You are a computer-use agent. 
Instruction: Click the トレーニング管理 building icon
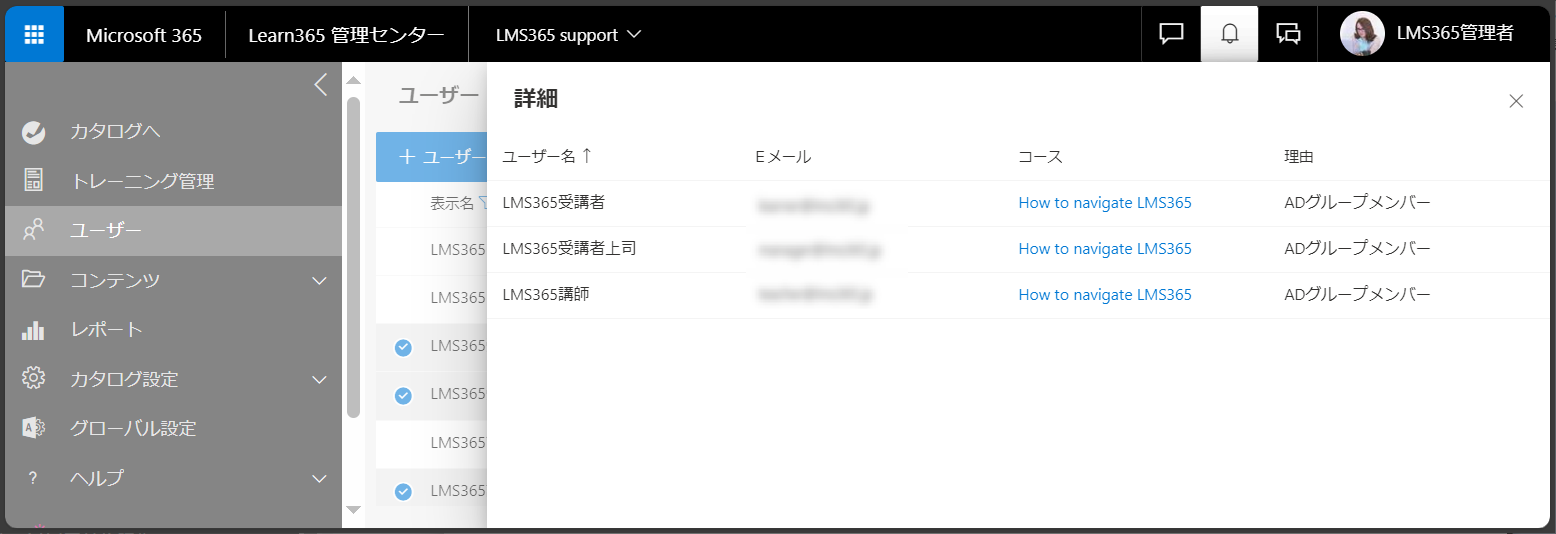(33, 181)
